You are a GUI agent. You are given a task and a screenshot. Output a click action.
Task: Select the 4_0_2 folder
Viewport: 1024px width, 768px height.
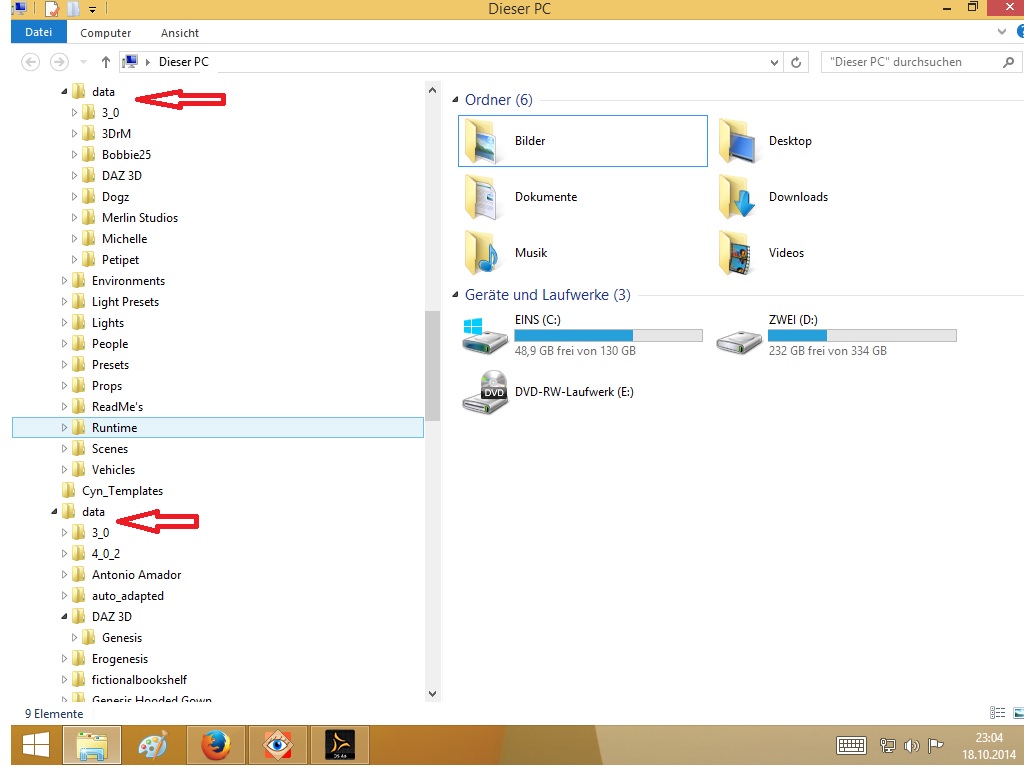[105, 554]
